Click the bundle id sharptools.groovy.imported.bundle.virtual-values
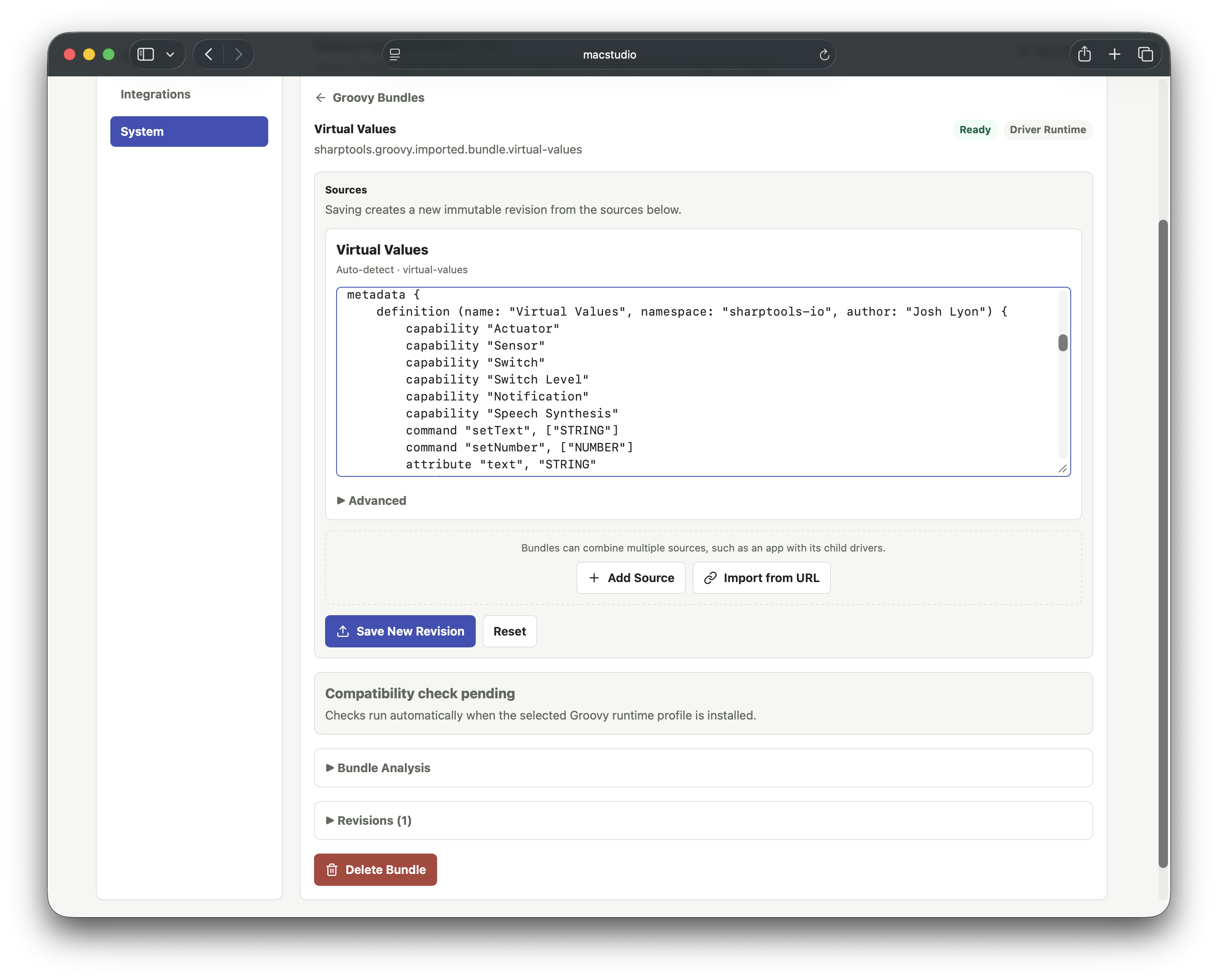1218x980 pixels. point(447,149)
